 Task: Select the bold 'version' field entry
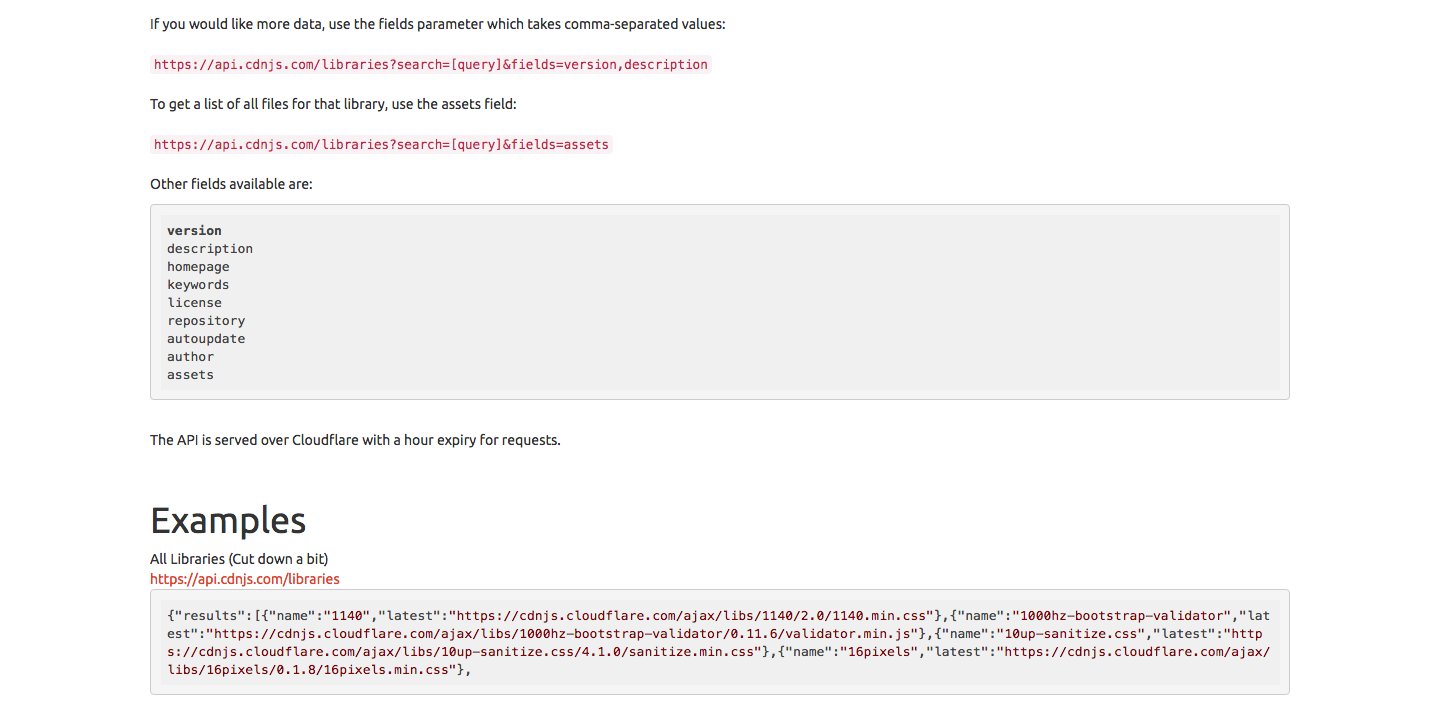(194, 231)
